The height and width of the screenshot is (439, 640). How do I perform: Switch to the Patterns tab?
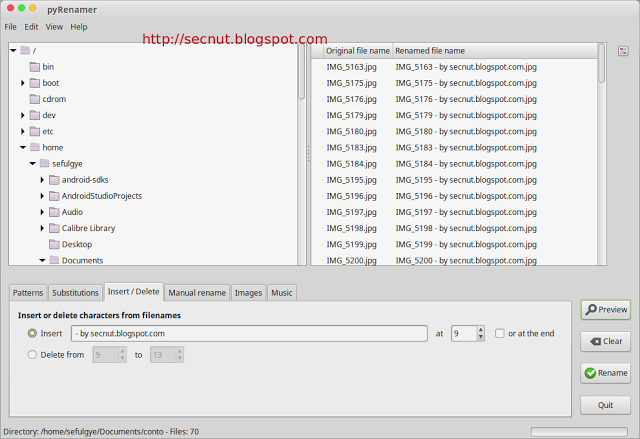click(x=28, y=293)
